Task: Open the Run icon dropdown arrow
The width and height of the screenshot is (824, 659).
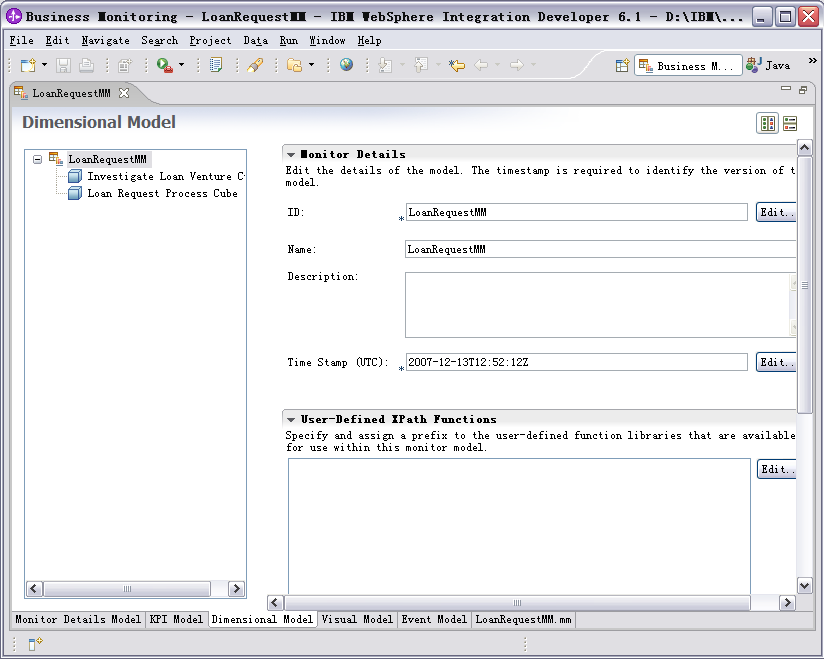Action: (x=181, y=65)
